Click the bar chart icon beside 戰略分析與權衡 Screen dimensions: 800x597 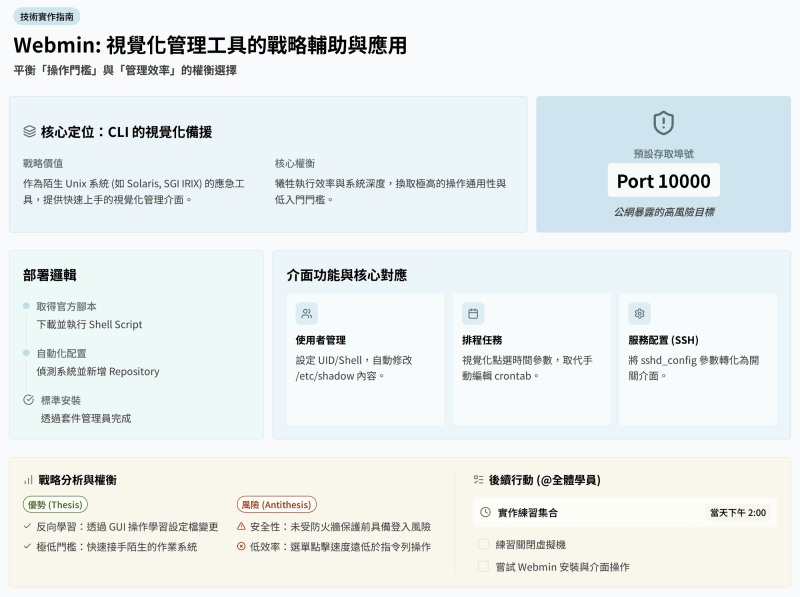coord(28,480)
